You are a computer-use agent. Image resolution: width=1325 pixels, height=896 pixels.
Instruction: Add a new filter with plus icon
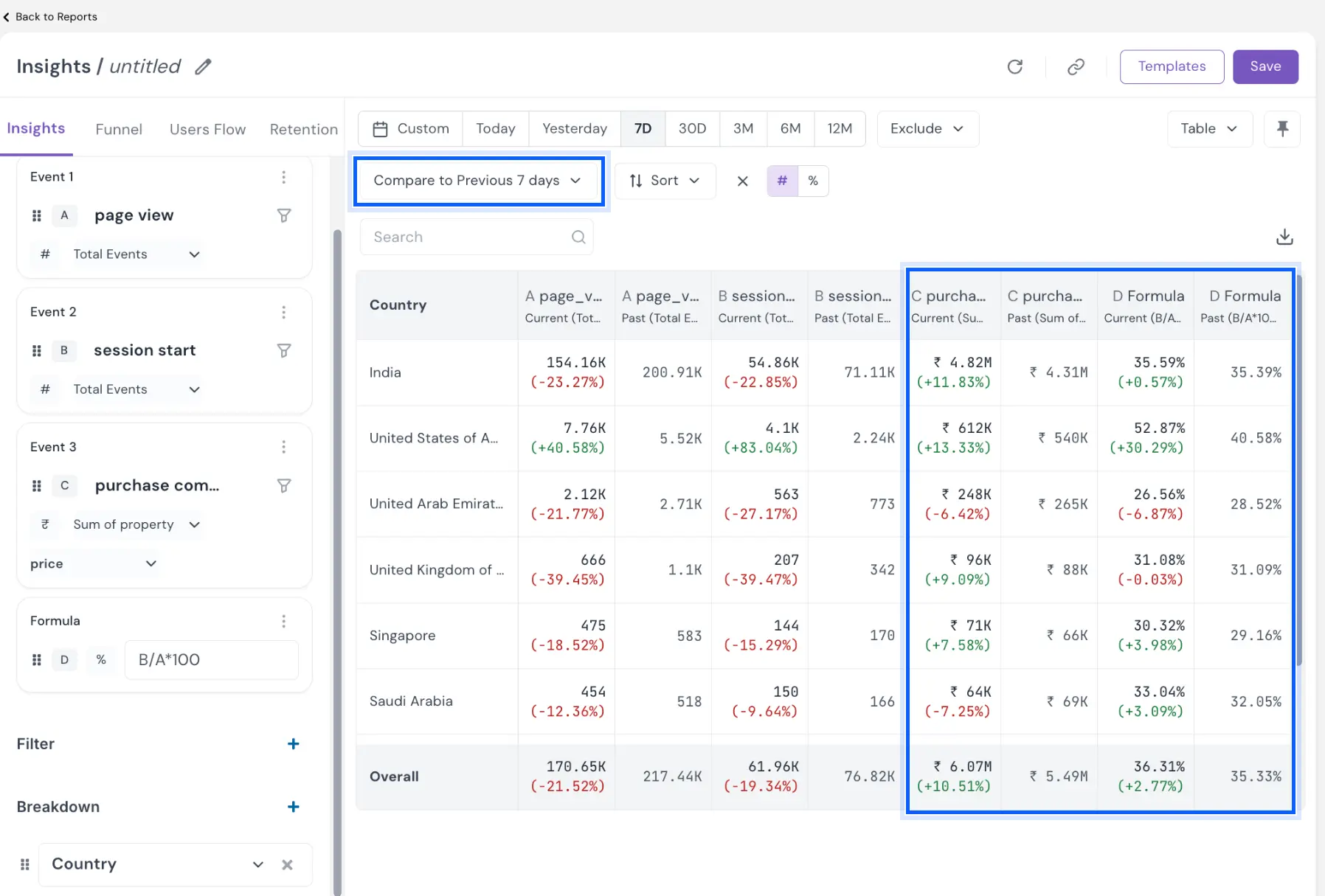[293, 744]
